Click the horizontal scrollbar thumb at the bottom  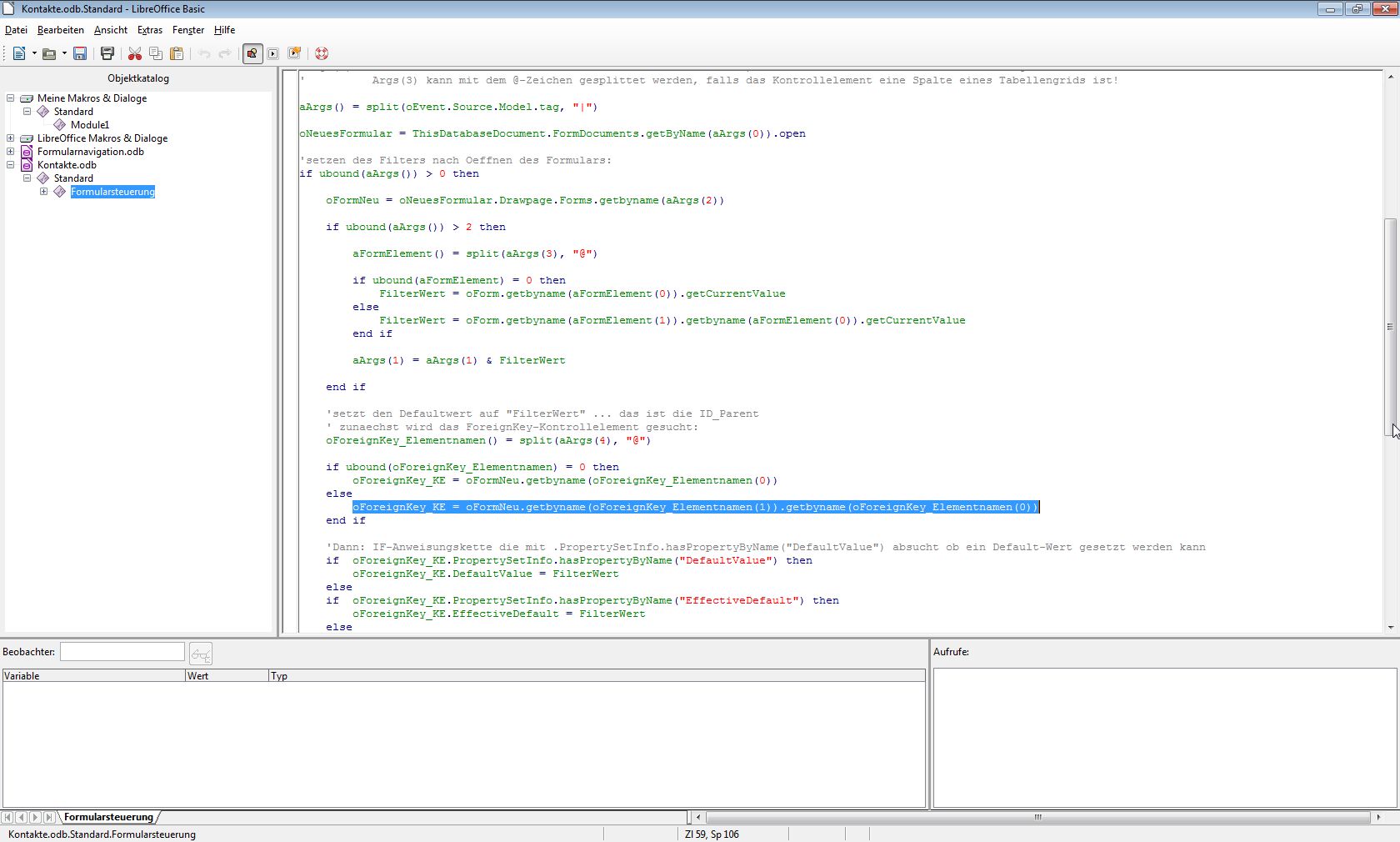(1037, 817)
